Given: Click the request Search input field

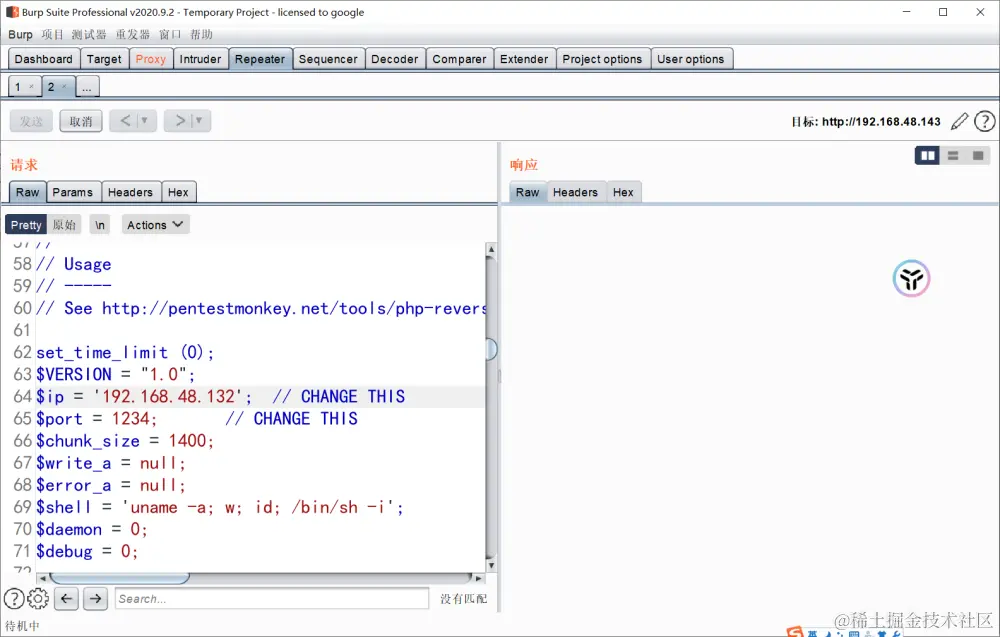Looking at the screenshot, I should pos(272,599).
